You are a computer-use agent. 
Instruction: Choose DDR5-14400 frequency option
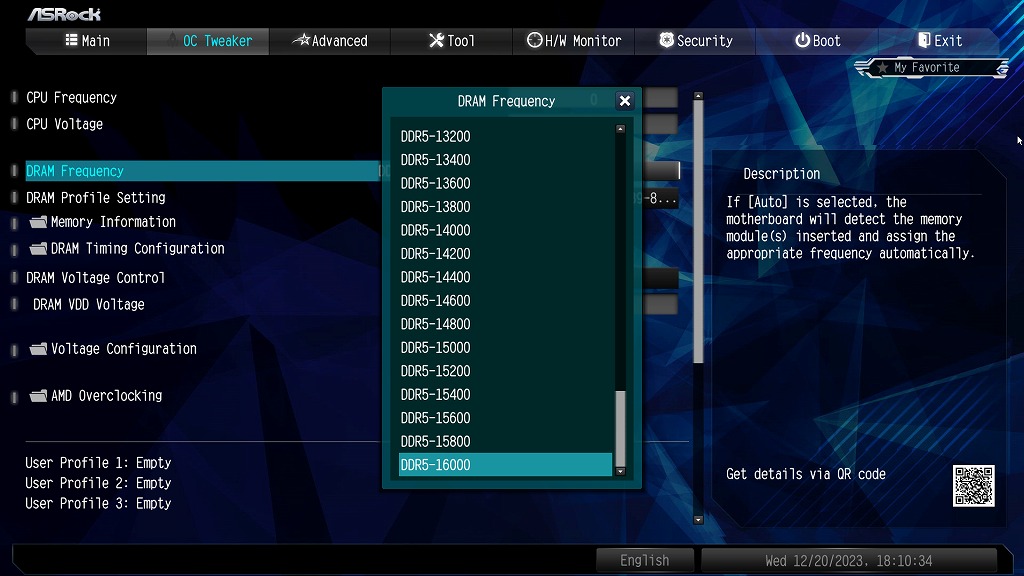click(x=505, y=277)
